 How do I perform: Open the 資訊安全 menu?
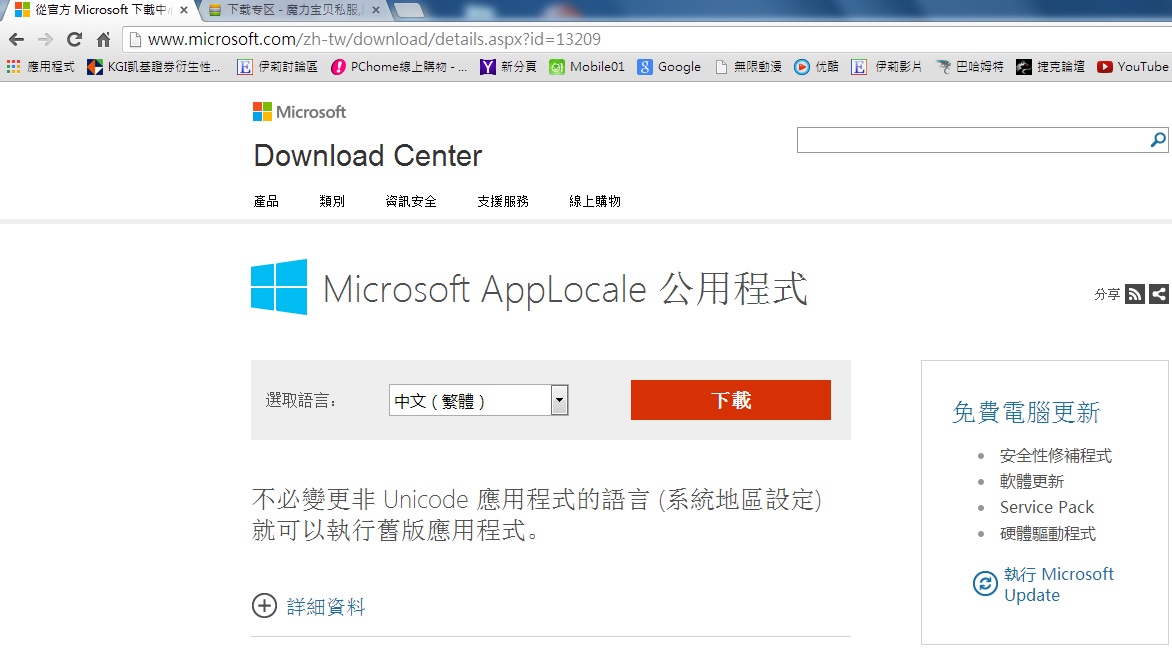[411, 201]
